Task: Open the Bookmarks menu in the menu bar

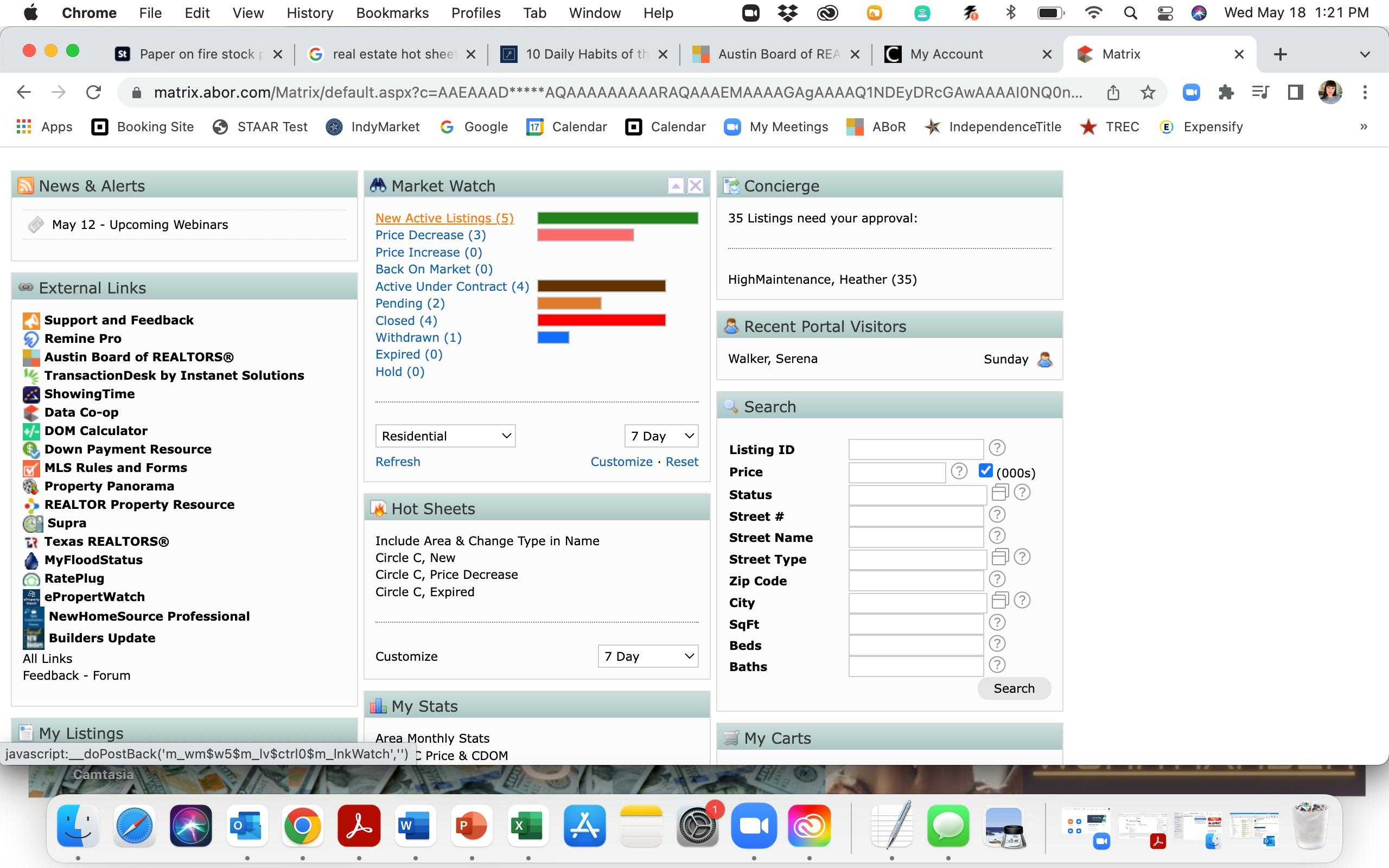Action: pos(392,12)
